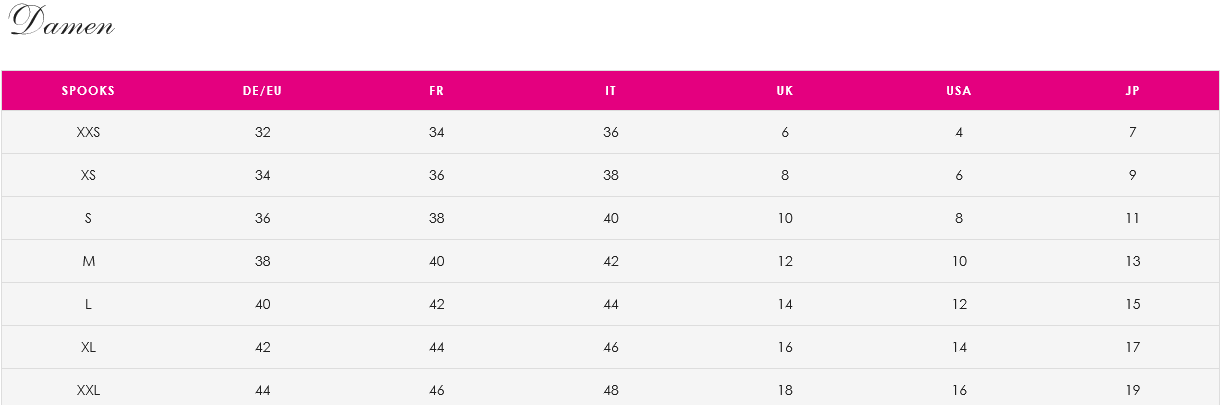This screenshot has width=1222, height=405.
Task: Select the SPOOKS column header
Action: (x=88, y=90)
